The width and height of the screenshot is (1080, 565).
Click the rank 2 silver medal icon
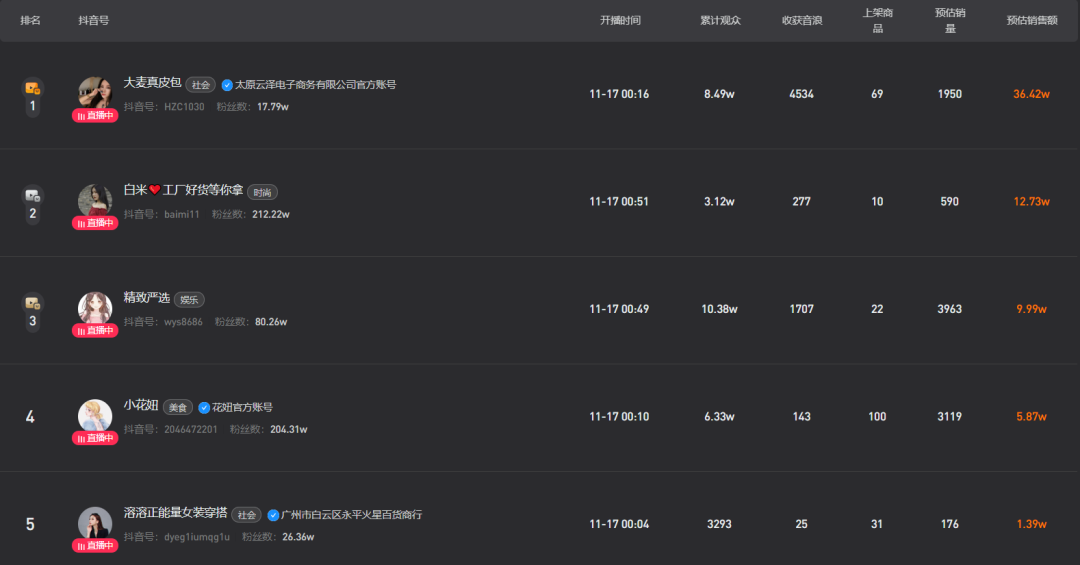pos(32,196)
